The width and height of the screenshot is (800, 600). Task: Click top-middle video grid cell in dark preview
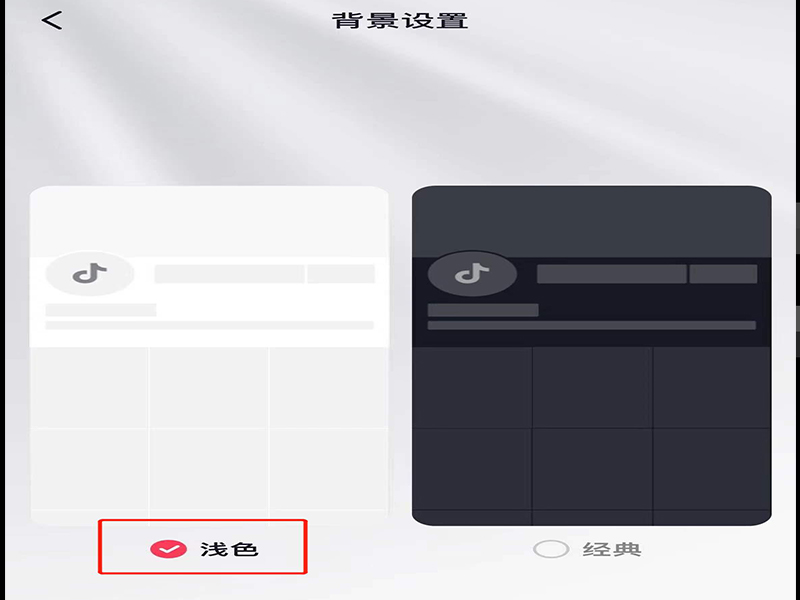click(592, 388)
